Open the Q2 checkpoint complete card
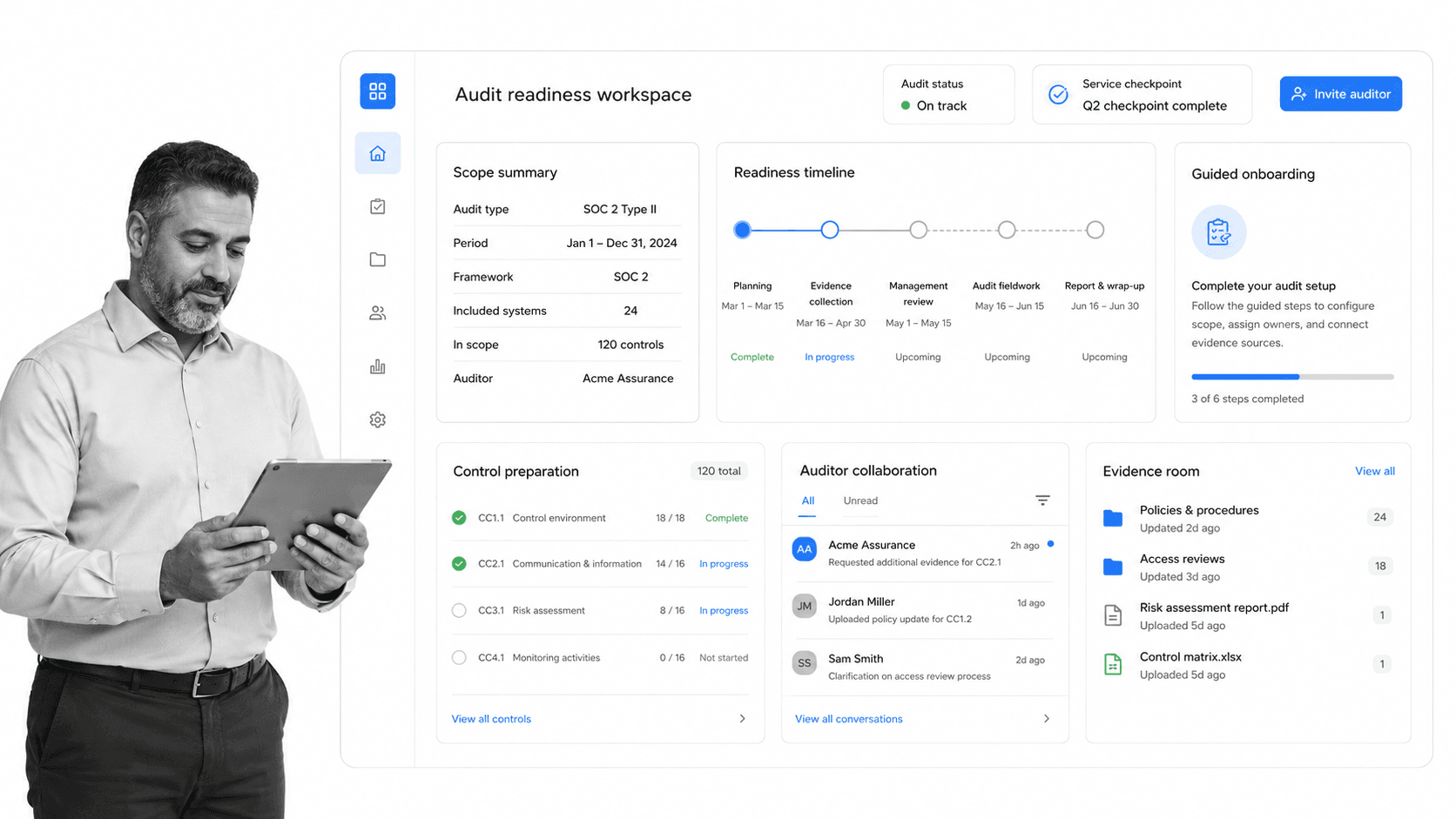 (1142, 94)
